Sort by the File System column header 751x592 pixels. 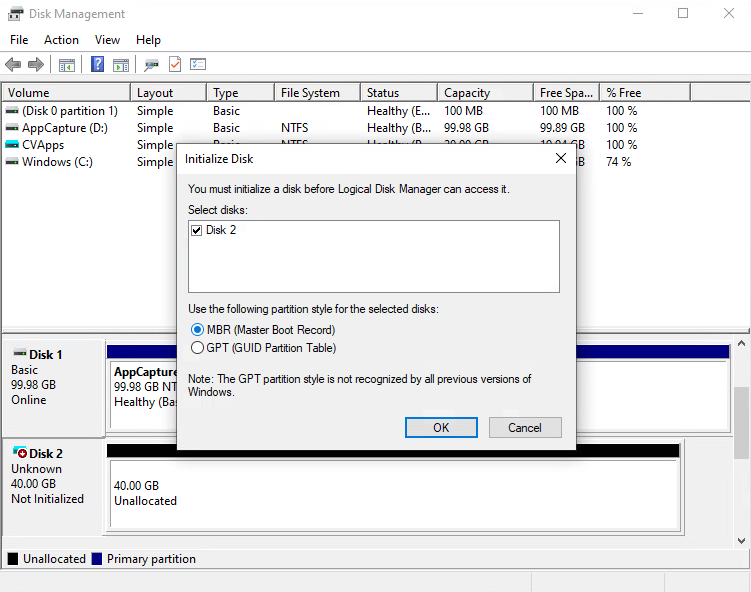coord(318,92)
